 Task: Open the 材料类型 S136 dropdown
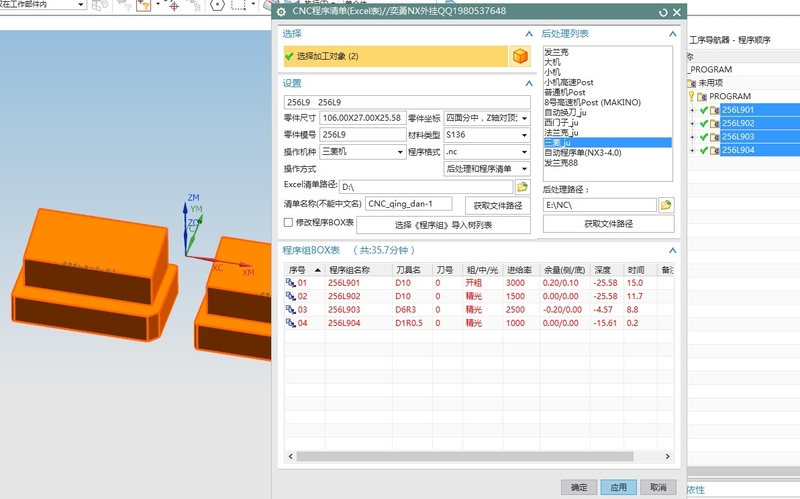(524, 135)
